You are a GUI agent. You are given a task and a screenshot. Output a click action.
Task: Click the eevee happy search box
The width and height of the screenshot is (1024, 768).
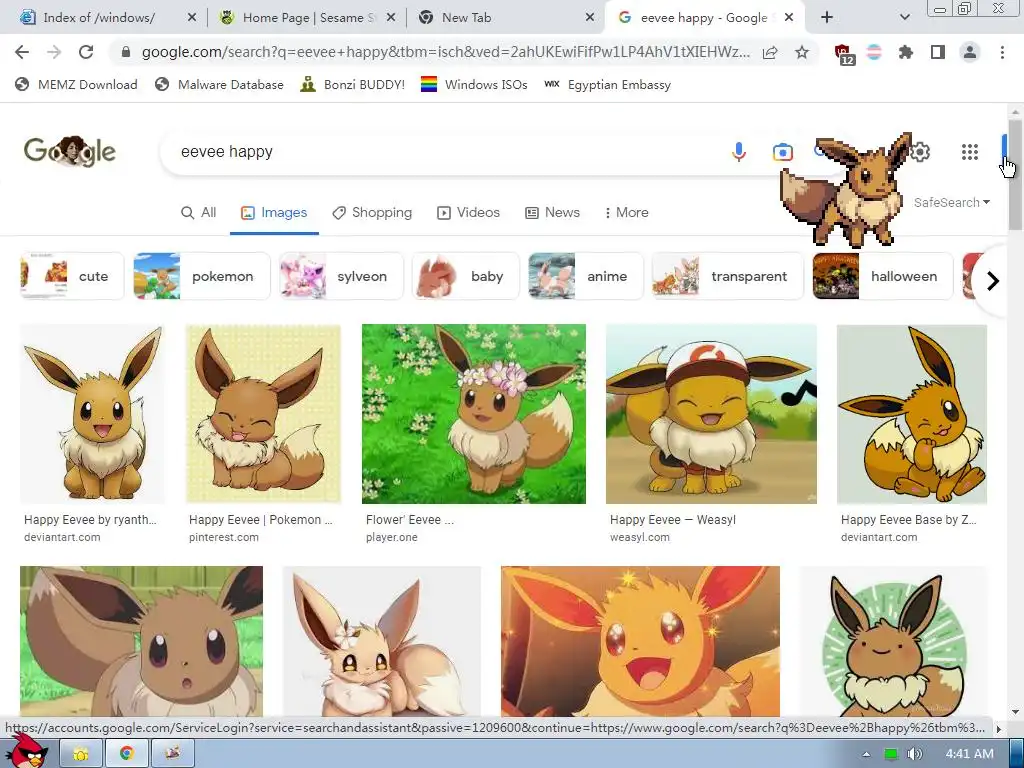[x=444, y=152]
